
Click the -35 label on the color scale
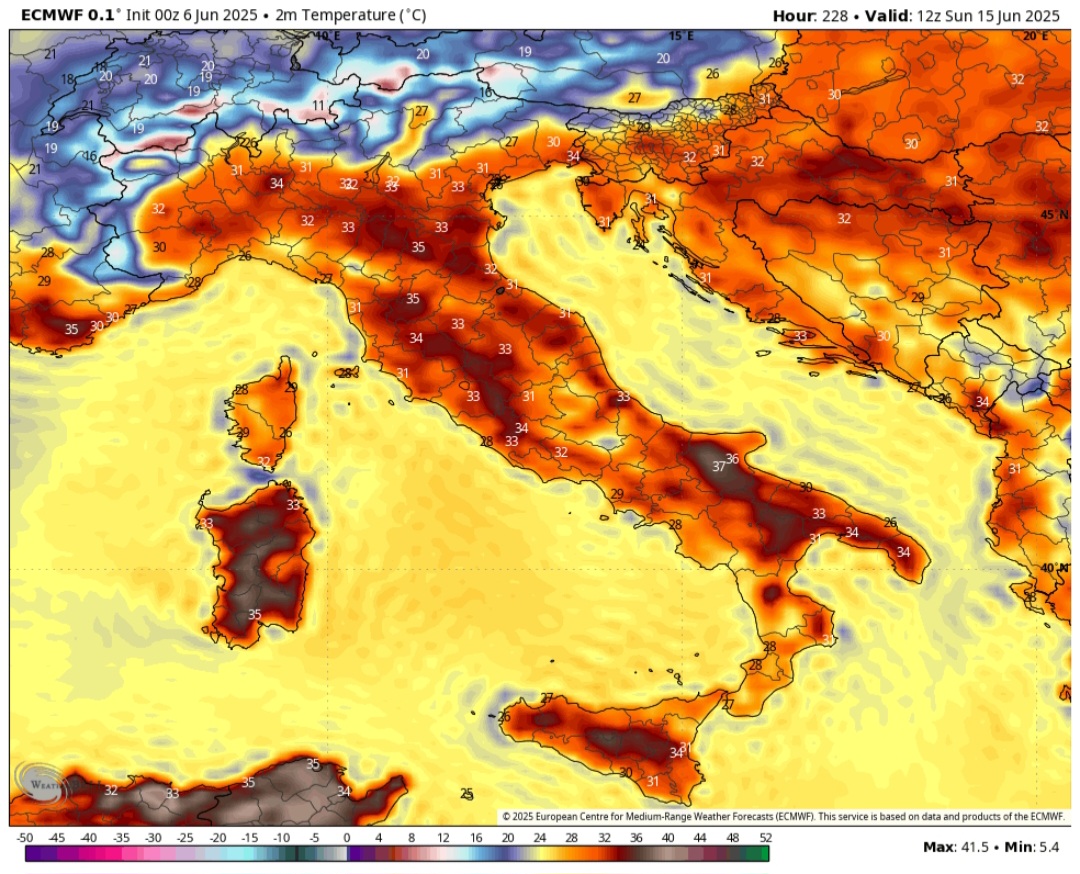121,837
